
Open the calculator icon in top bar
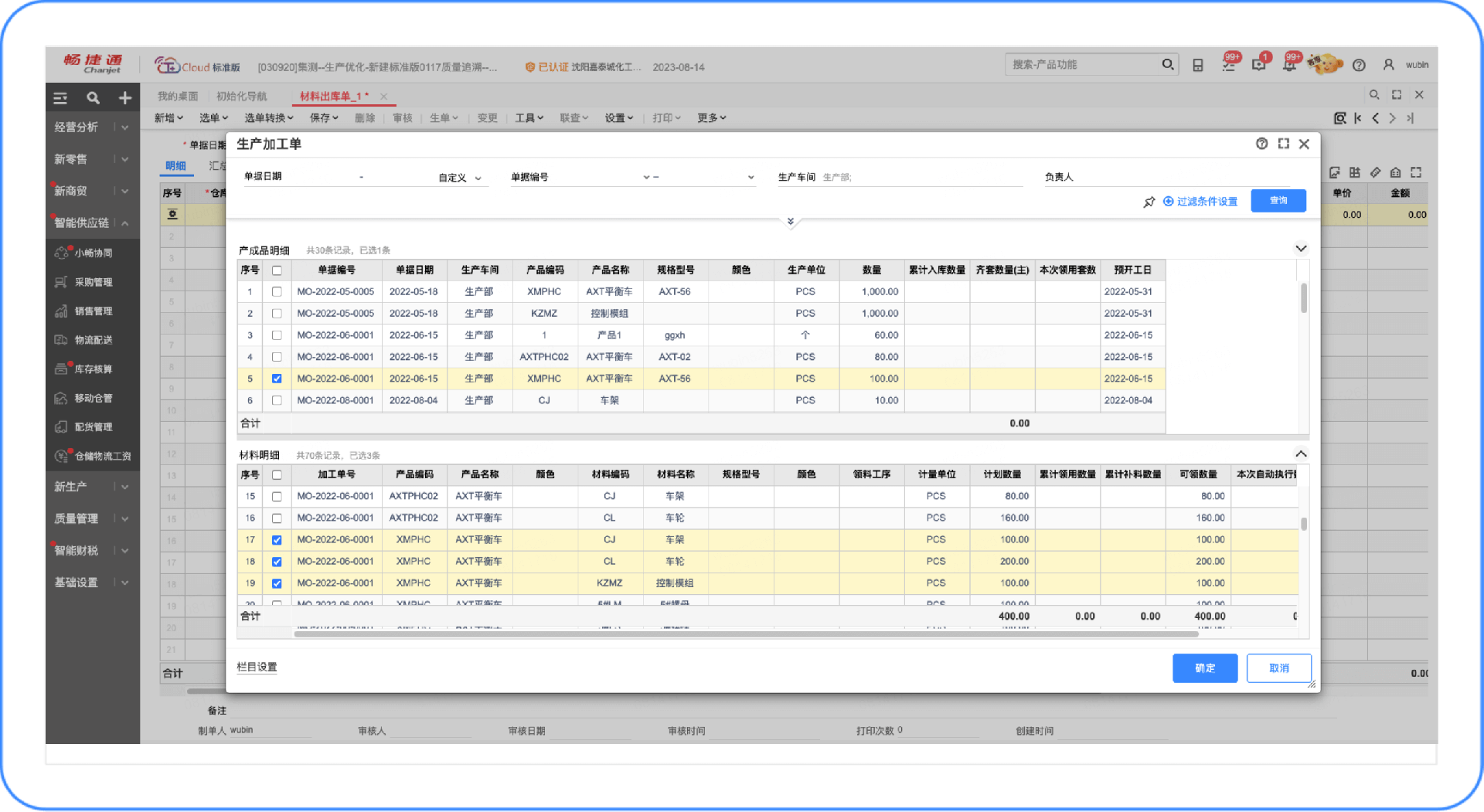coord(1197,65)
